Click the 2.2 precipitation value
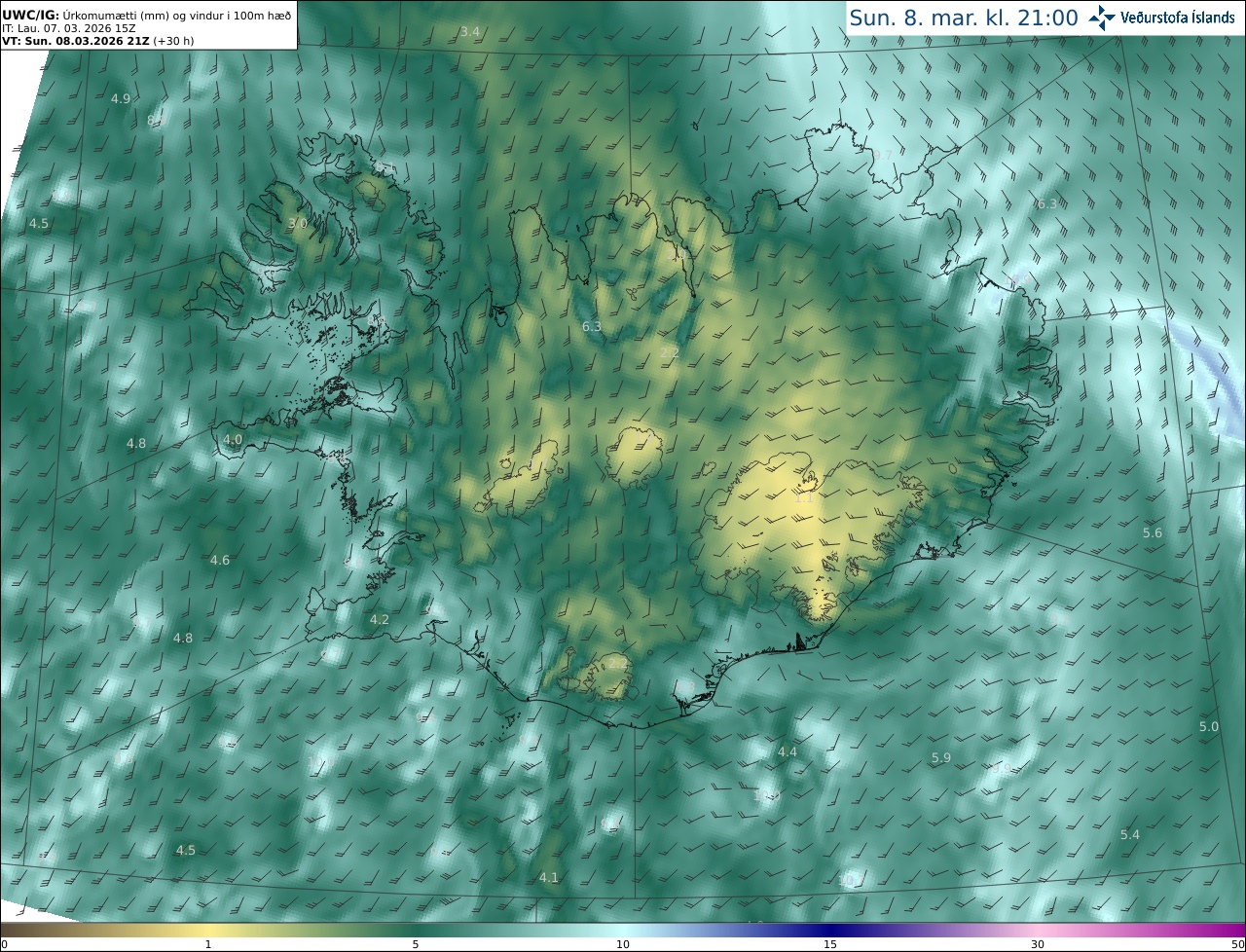The image size is (1246, 952). click(670, 352)
